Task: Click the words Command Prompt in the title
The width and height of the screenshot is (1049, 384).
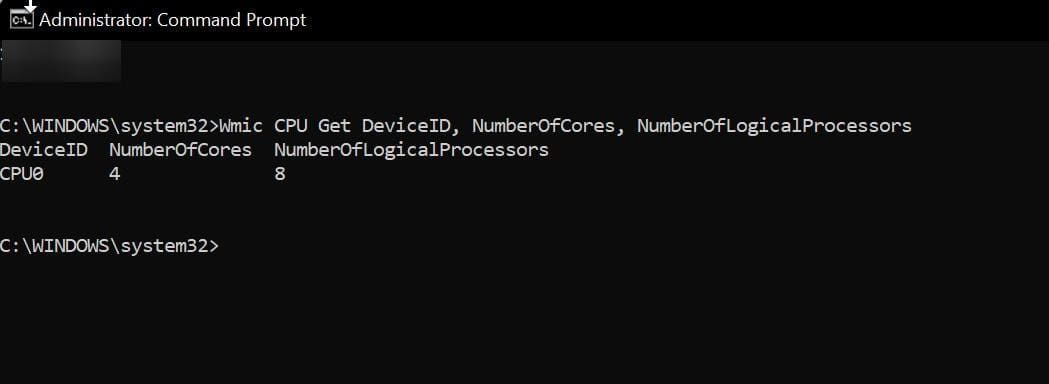Action: pyautogui.click(x=231, y=20)
